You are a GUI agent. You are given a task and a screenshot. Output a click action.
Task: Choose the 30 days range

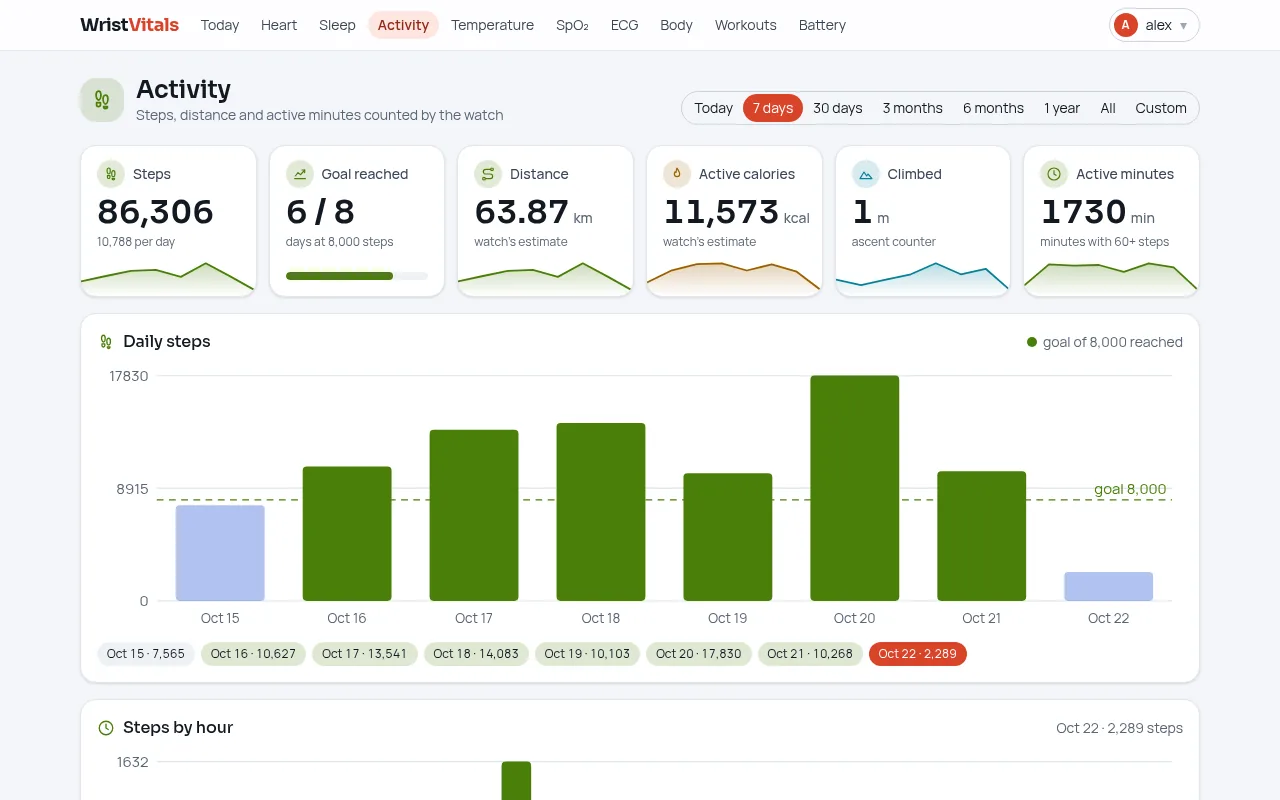(x=838, y=108)
